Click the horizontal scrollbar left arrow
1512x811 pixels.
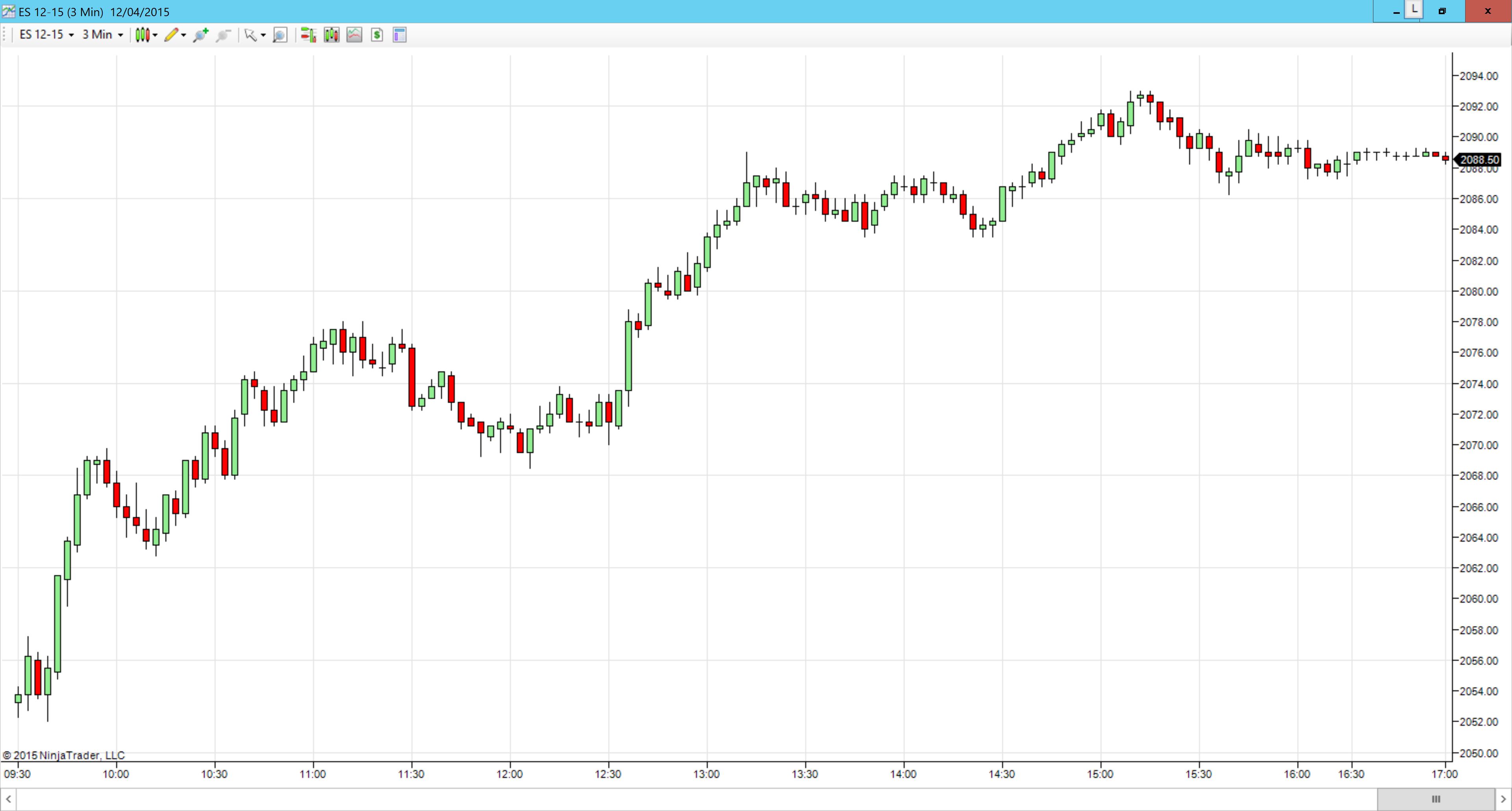pyautogui.click(x=8, y=799)
